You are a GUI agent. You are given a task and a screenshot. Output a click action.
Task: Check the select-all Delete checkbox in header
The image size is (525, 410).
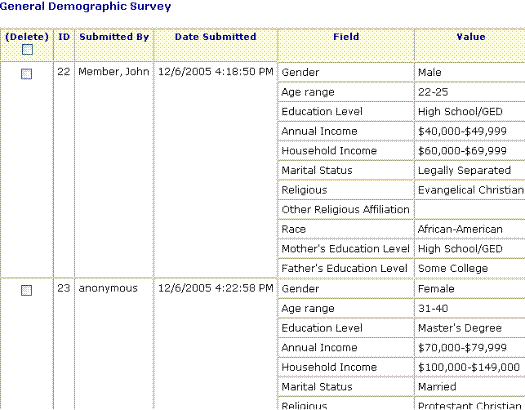pyautogui.click(x=27, y=50)
